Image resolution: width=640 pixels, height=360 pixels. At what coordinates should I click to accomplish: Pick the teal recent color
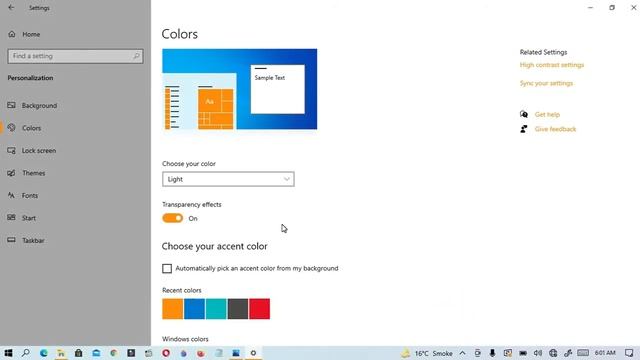(x=216, y=309)
